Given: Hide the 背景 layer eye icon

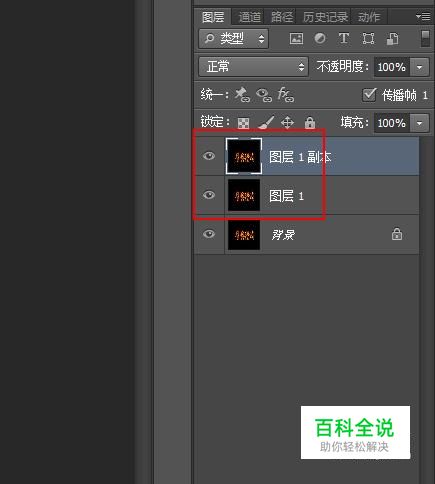Looking at the screenshot, I should click(x=209, y=234).
